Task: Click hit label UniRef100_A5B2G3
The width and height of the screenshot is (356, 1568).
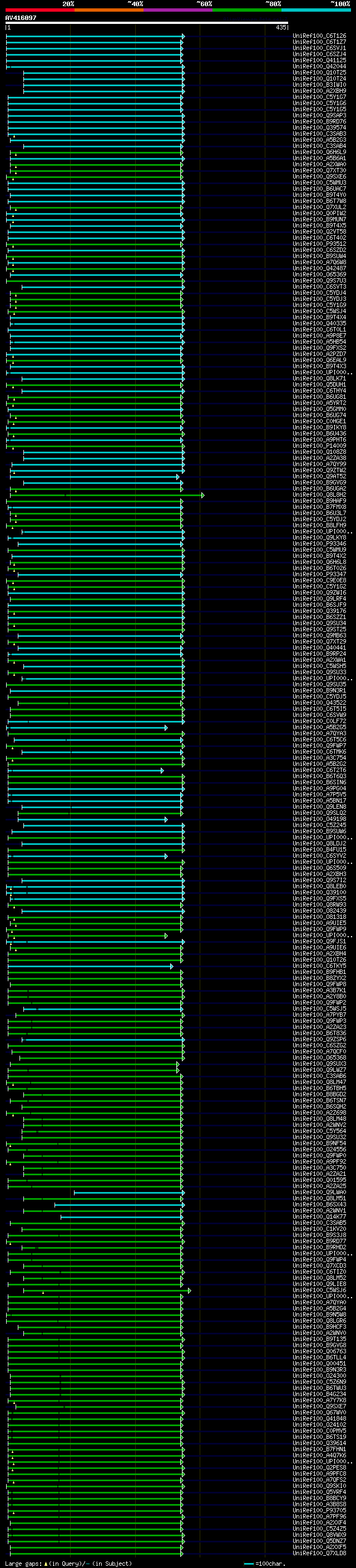Action: coord(319,140)
